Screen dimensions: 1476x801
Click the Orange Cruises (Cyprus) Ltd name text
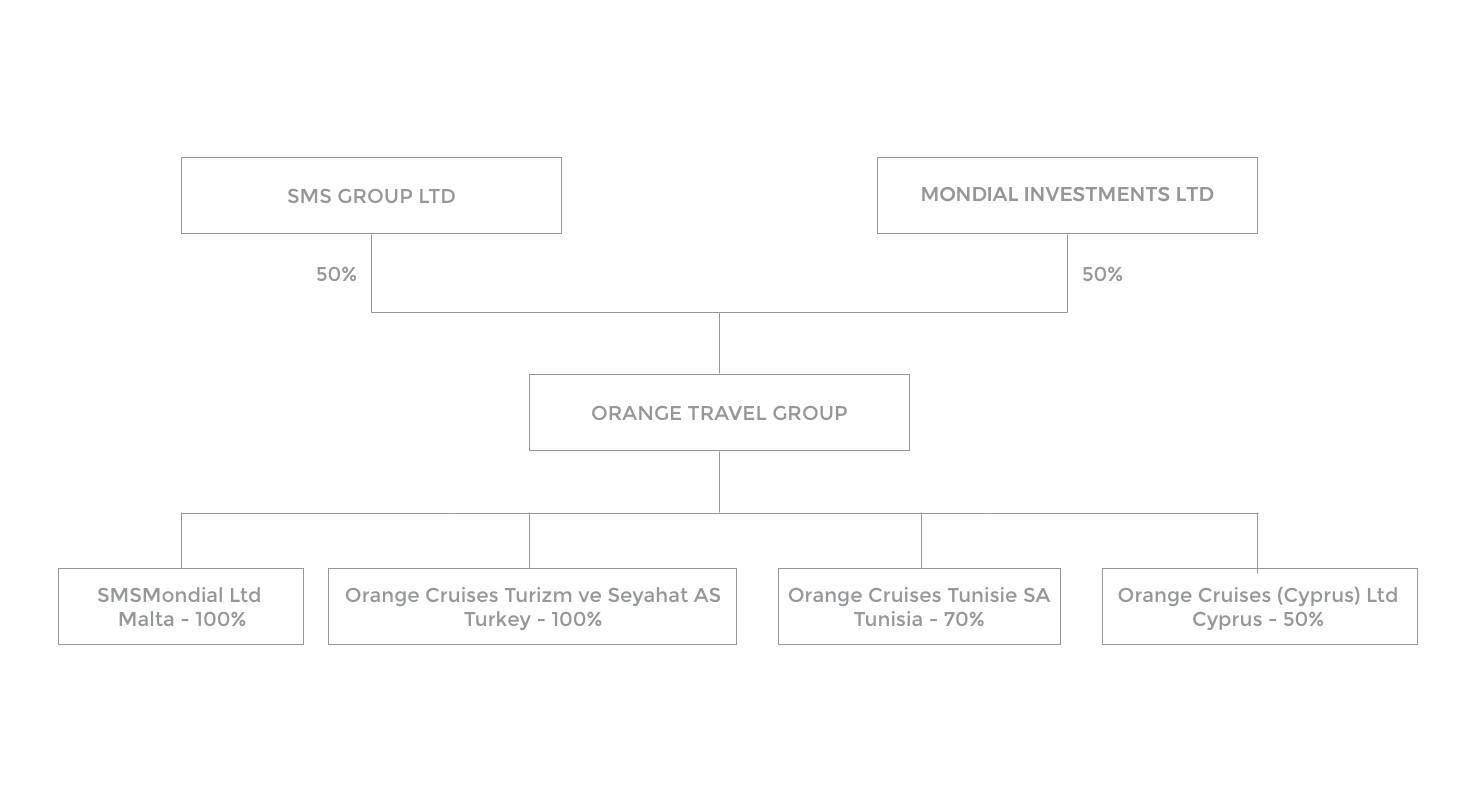1258,595
